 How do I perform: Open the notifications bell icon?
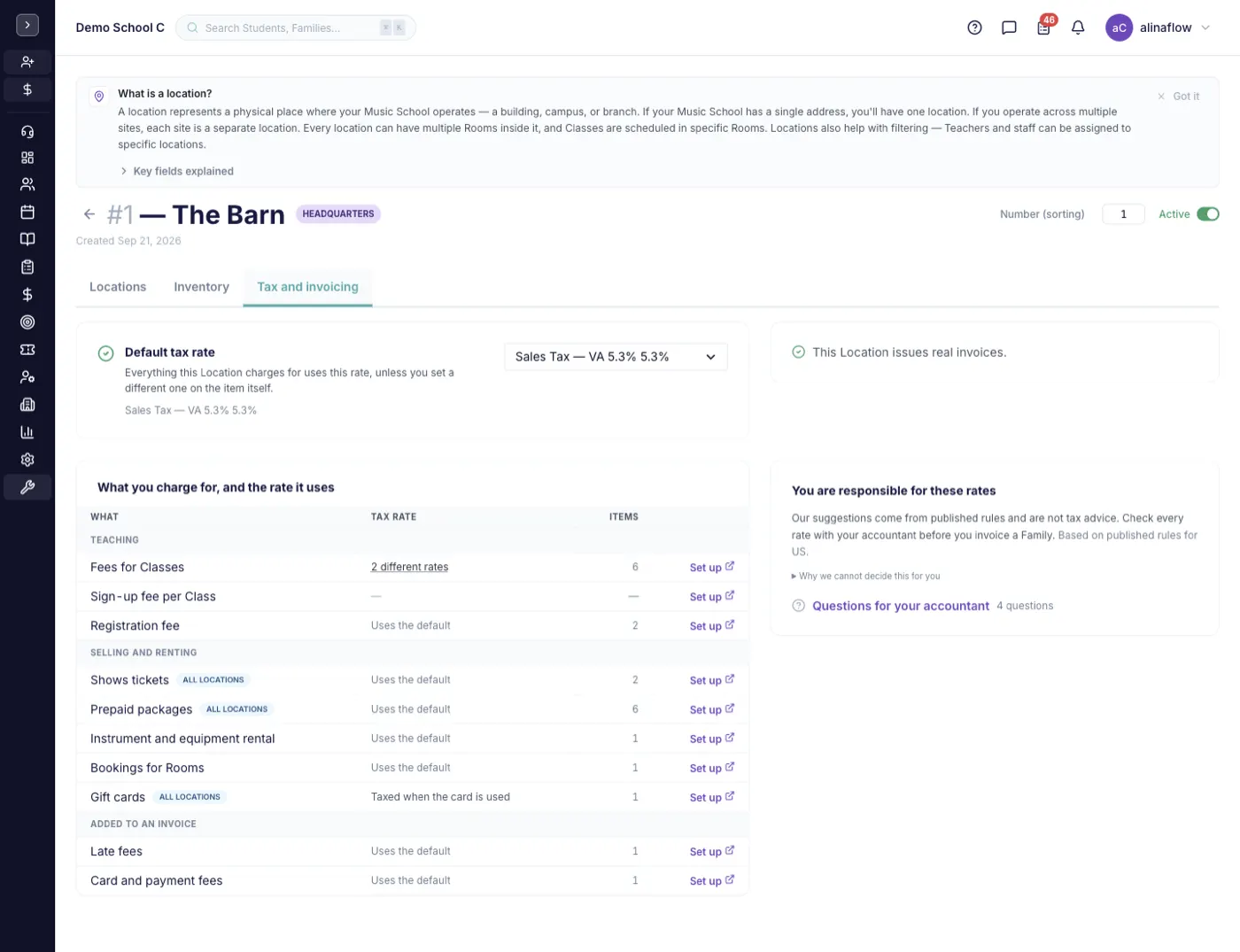click(x=1078, y=27)
